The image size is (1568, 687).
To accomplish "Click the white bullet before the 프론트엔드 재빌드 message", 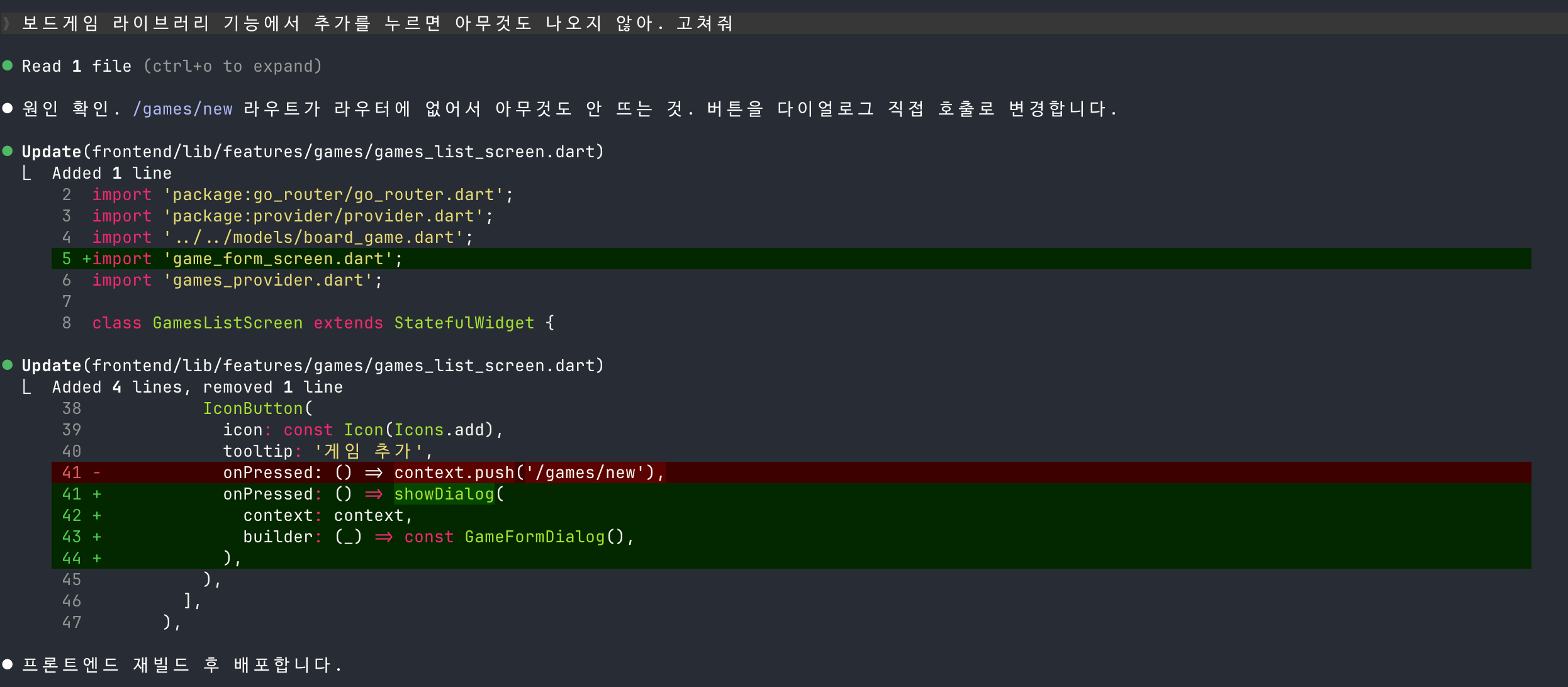I will [x=8, y=664].
